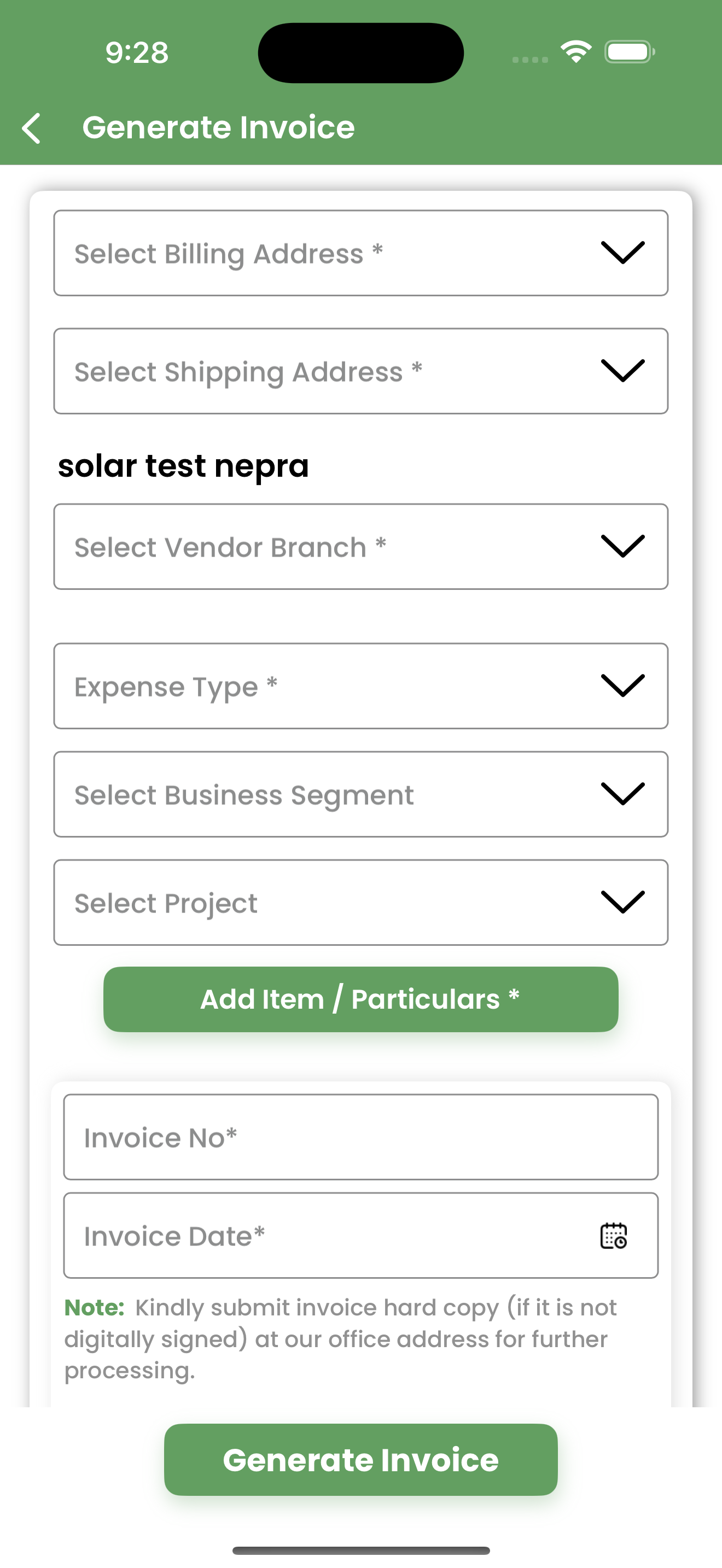The height and width of the screenshot is (1568, 722).
Task: Tap the Generate Invoice page title
Action: coord(219,127)
